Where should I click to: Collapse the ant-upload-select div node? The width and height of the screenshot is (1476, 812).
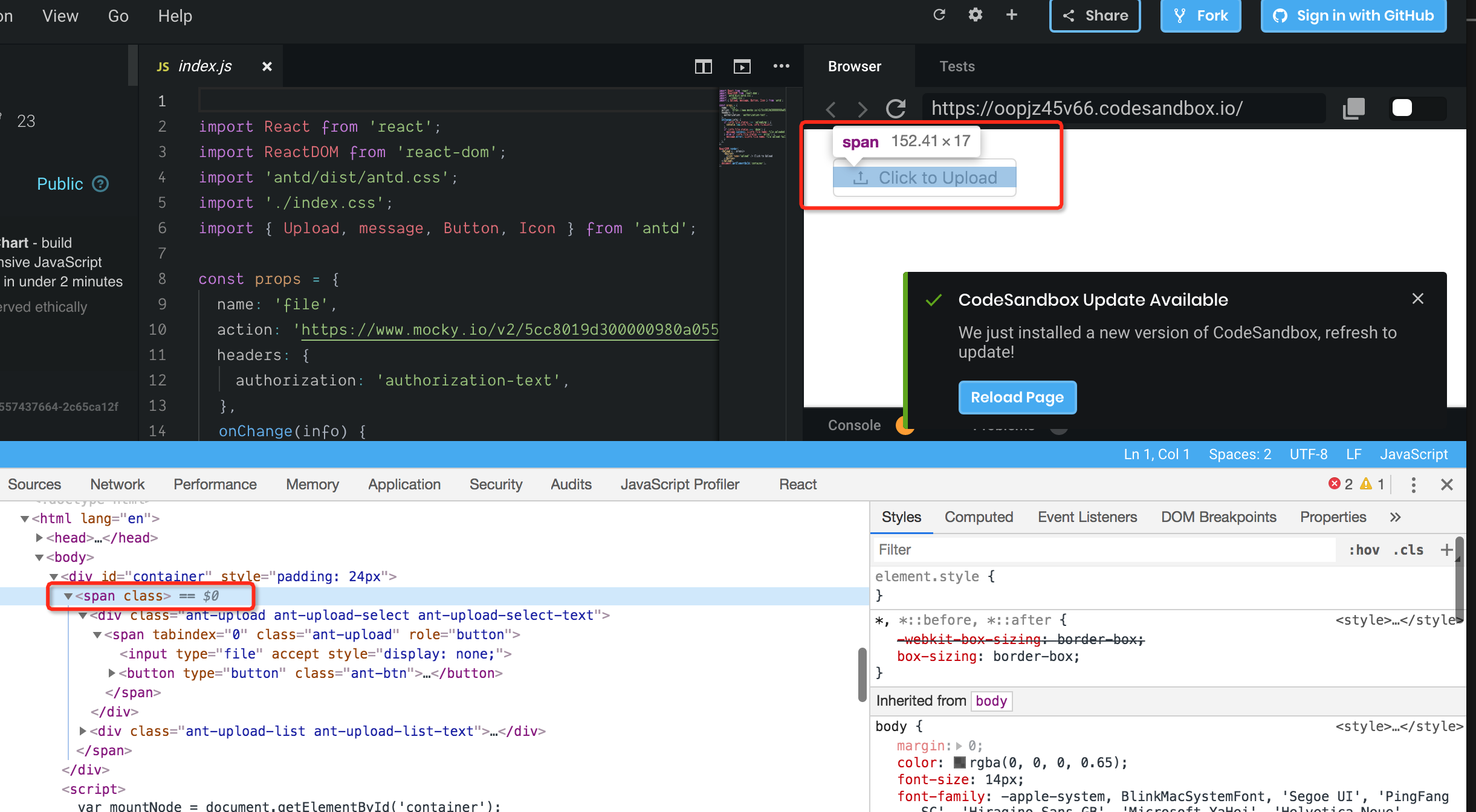pos(83,615)
